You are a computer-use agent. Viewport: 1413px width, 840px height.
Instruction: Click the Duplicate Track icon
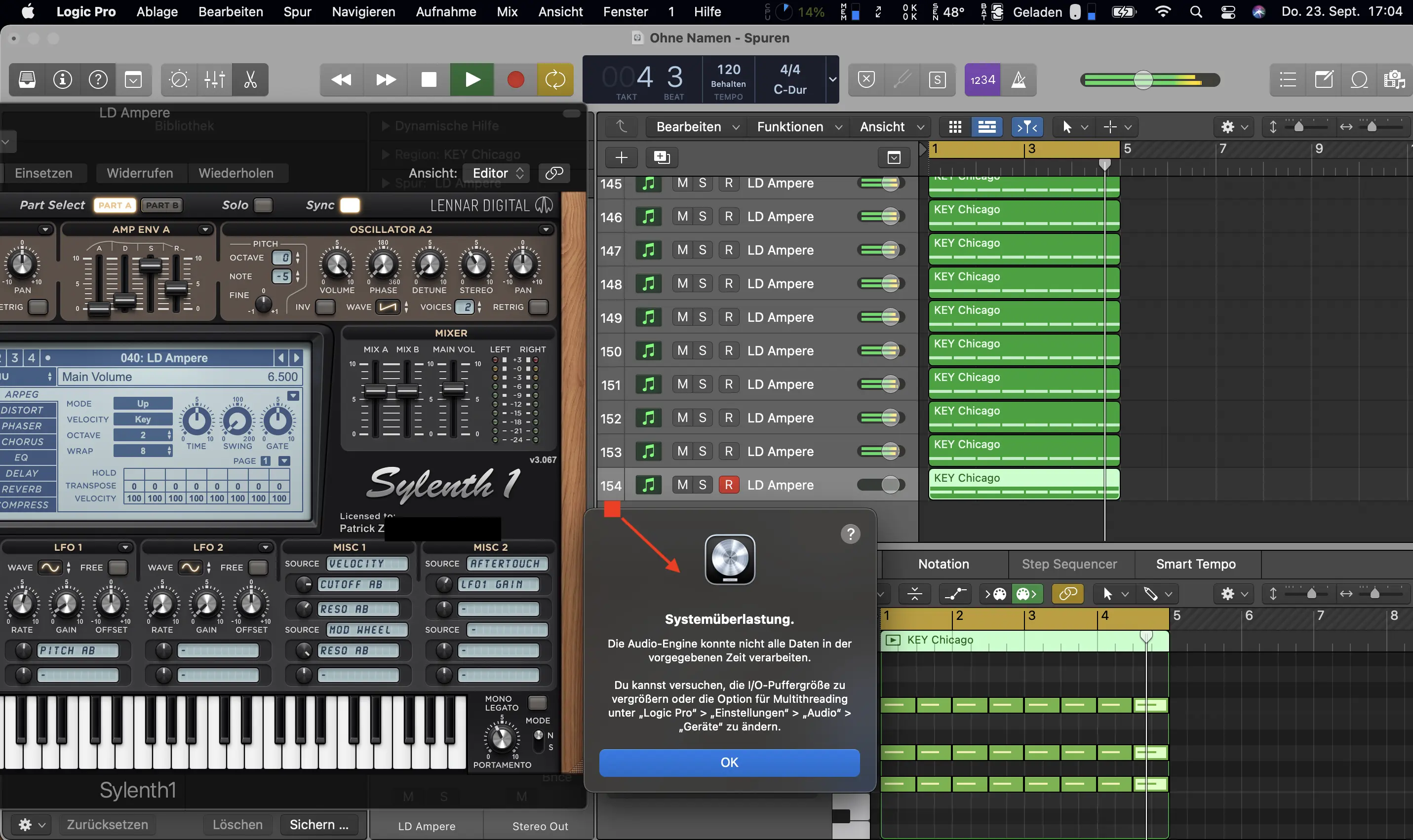[661, 157]
